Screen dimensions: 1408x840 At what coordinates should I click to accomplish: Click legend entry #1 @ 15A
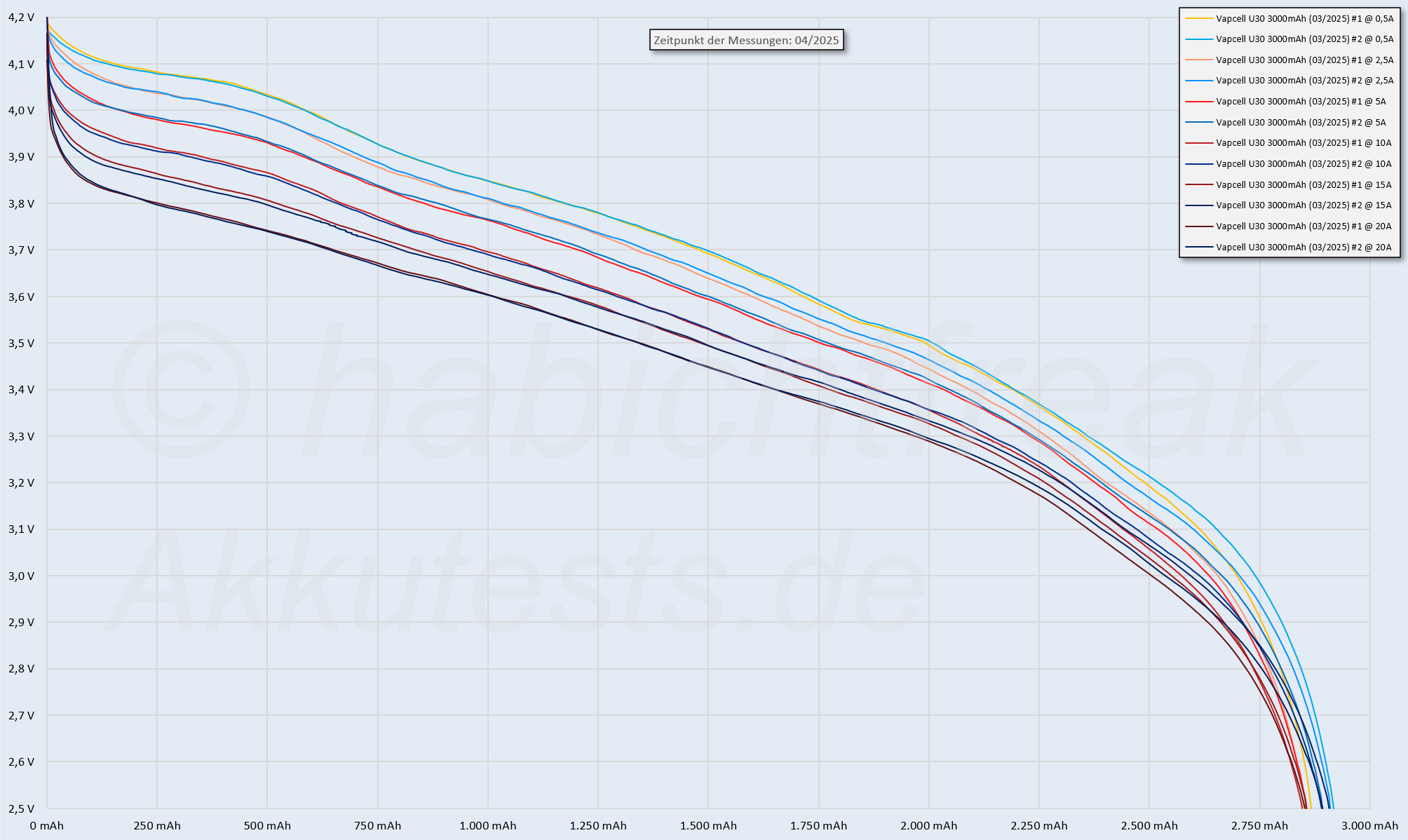[1303, 185]
